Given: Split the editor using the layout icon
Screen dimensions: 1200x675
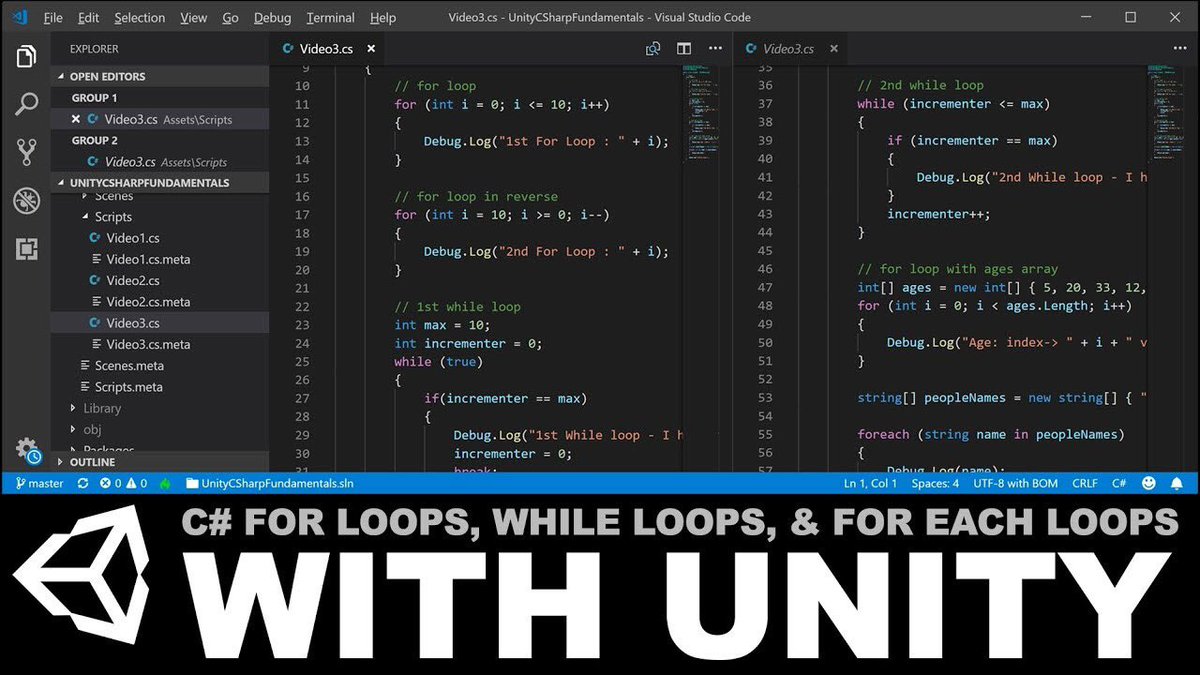Looking at the screenshot, I should 684,47.
